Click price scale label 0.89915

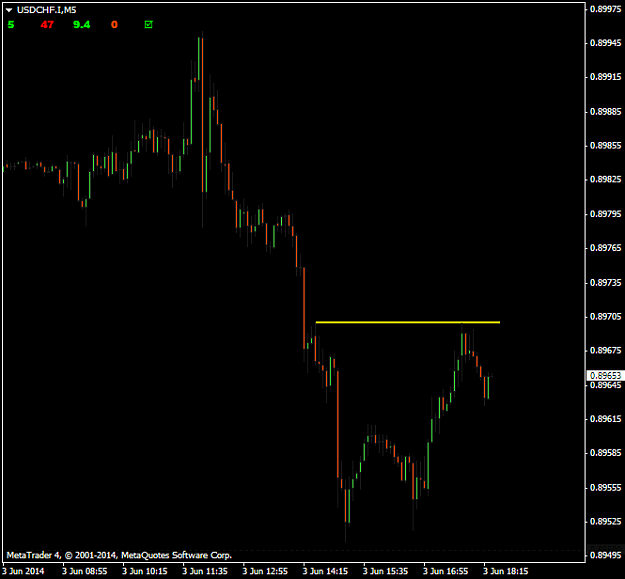click(605, 77)
